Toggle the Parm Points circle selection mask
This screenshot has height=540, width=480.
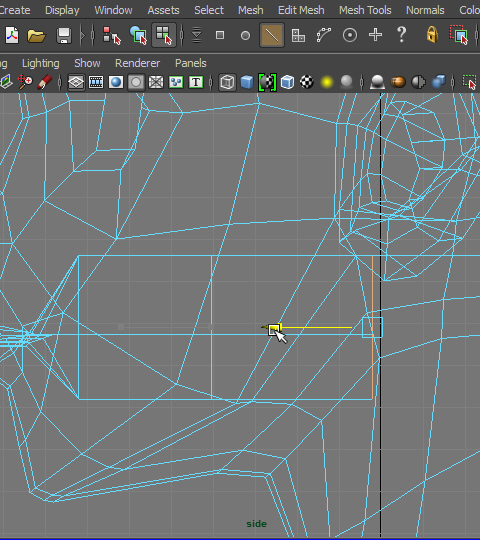click(246, 35)
